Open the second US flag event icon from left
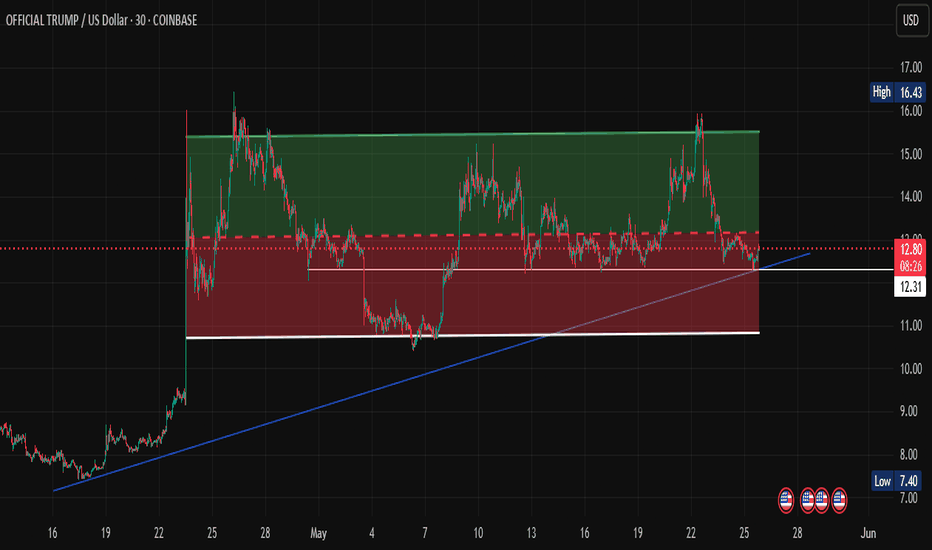Viewport: 932px width, 550px height. (807, 500)
